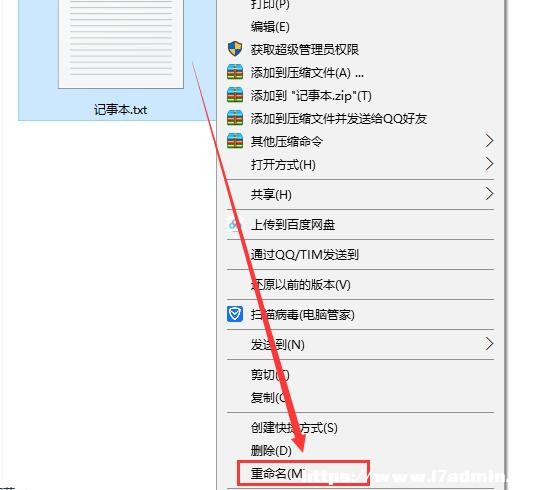Click the 电脑管家 blue shield scan icon
The image size is (537, 490).
235,314
